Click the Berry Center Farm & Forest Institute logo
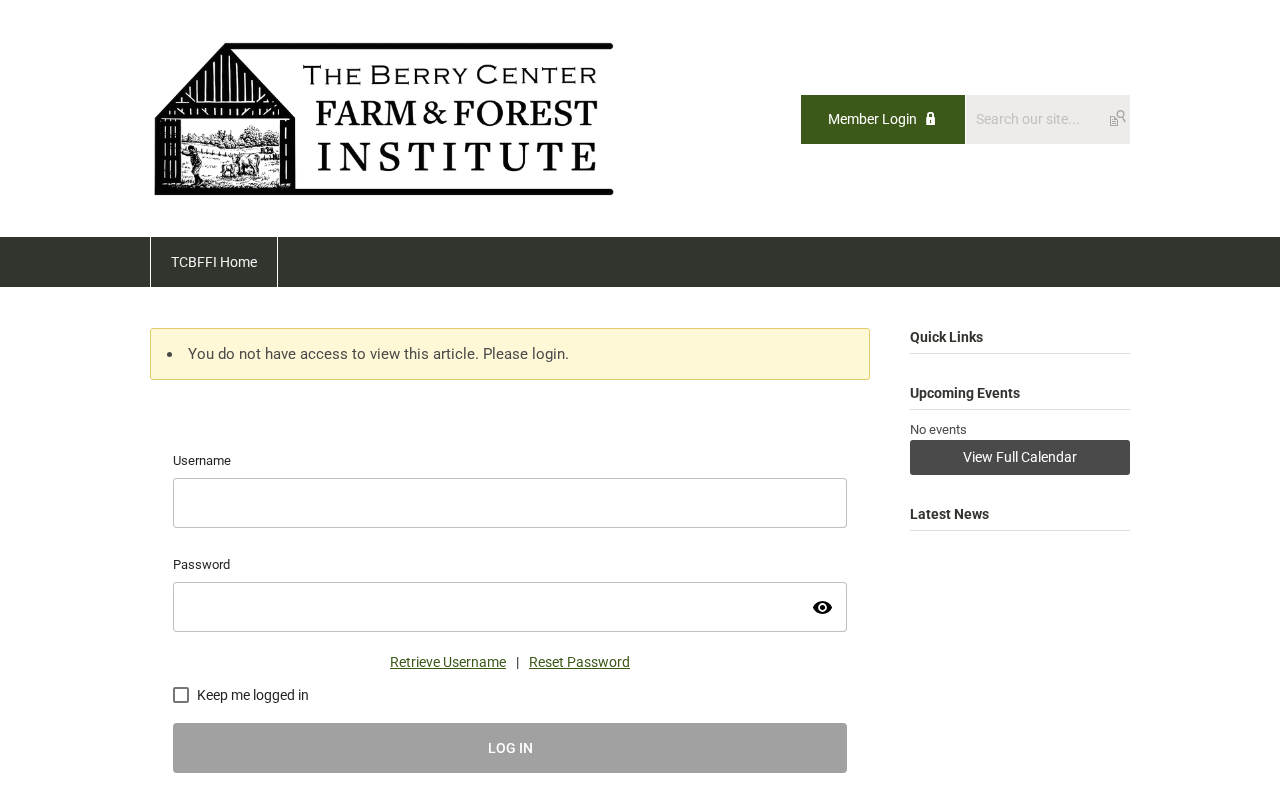Image resolution: width=1280 pixels, height=800 pixels. 383,119
